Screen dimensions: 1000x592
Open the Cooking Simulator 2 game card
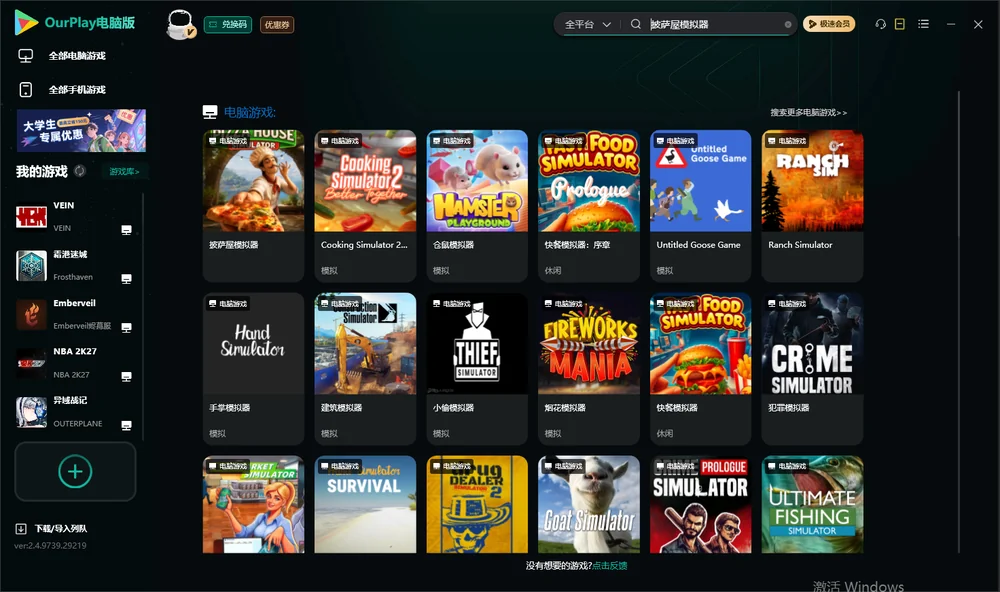click(365, 205)
